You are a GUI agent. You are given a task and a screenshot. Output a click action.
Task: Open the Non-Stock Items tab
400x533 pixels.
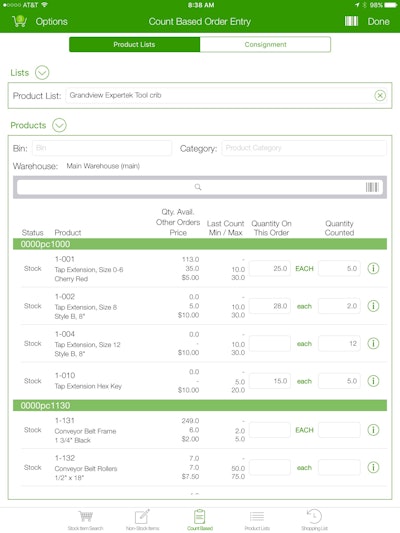(x=142, y=520)
